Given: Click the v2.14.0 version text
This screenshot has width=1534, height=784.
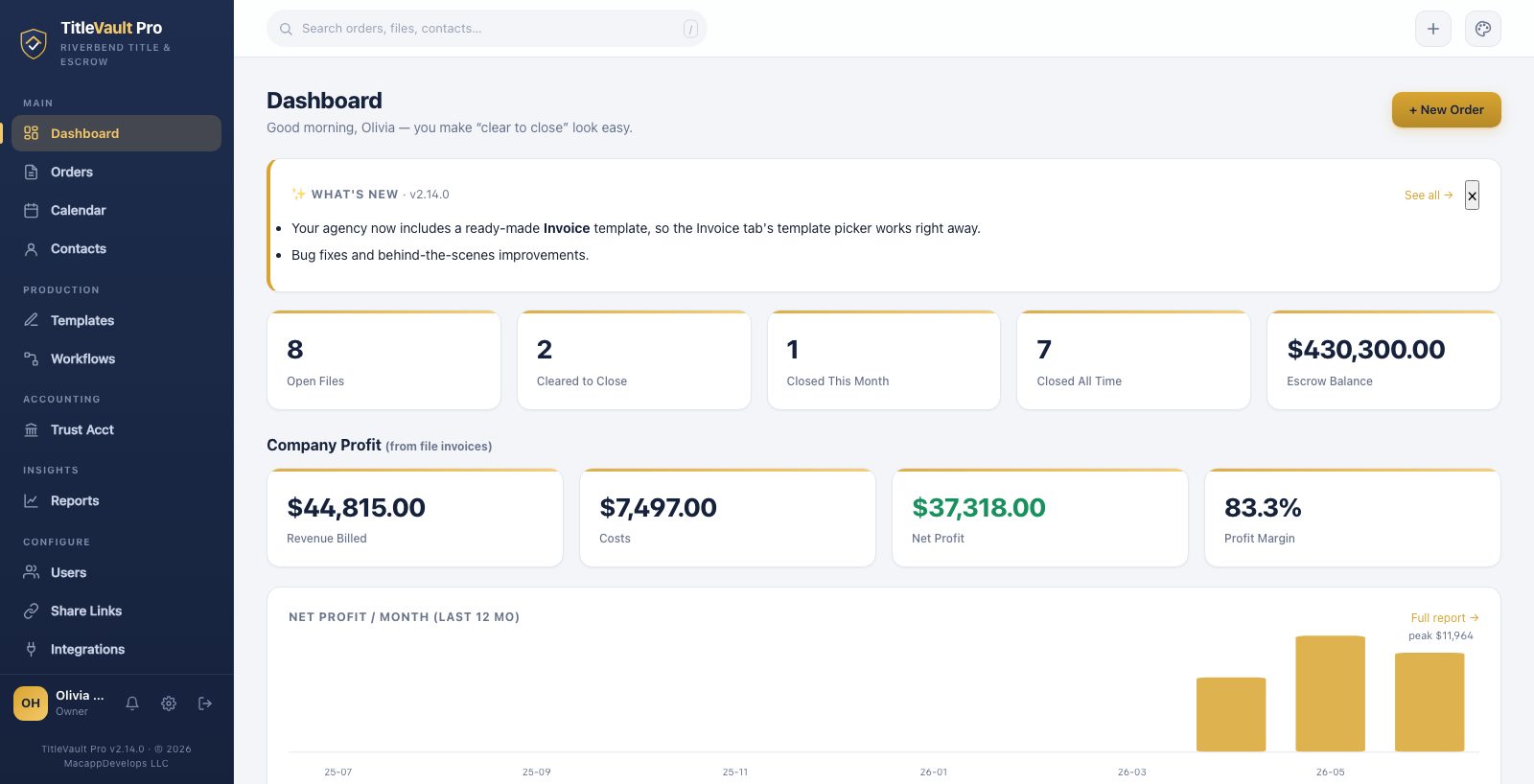Looking at the screenshot, I should point(430,195).
